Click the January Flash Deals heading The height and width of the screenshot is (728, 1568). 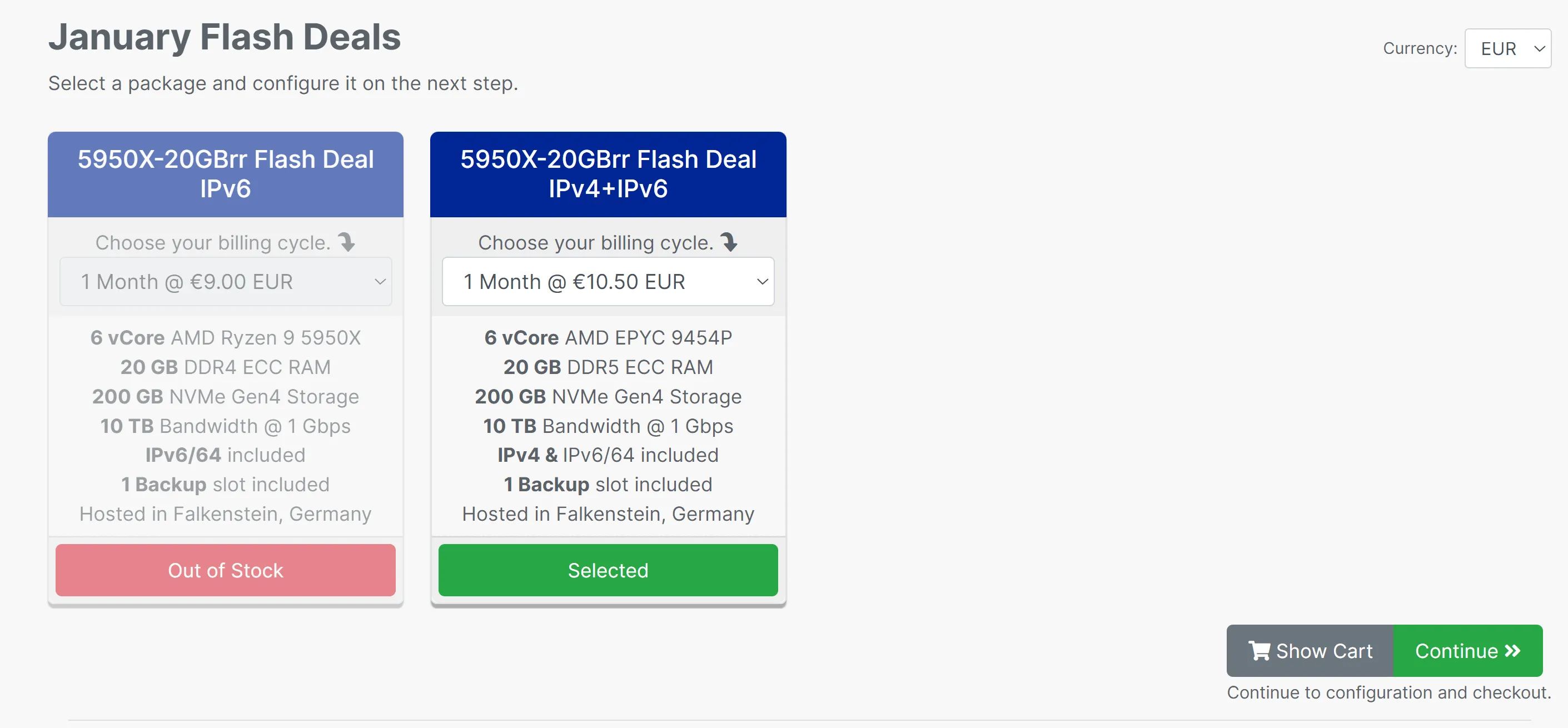[225, 37]
